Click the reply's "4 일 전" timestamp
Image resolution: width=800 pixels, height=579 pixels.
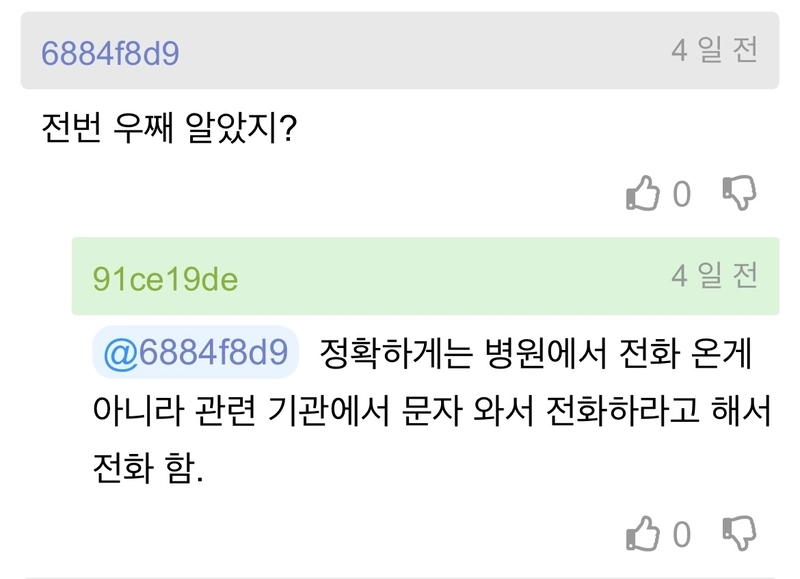pos(714,276)
